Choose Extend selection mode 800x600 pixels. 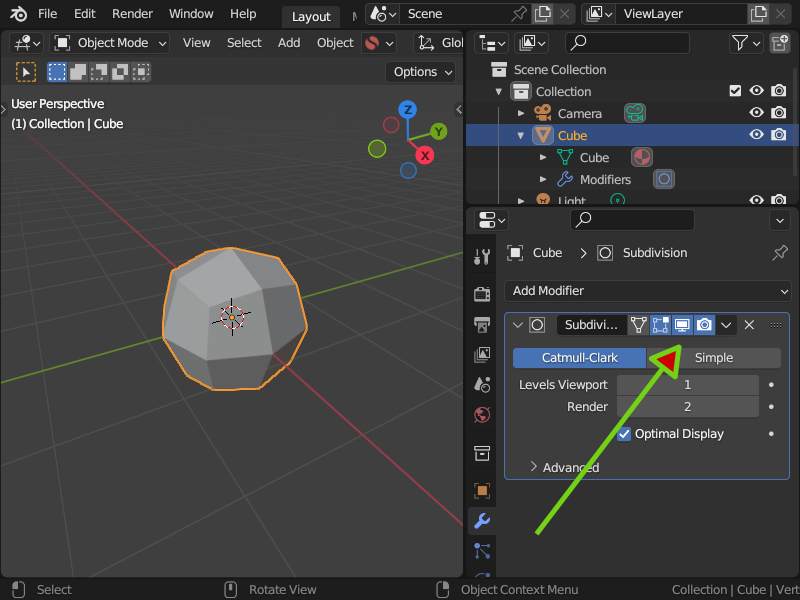pos(78,72)
